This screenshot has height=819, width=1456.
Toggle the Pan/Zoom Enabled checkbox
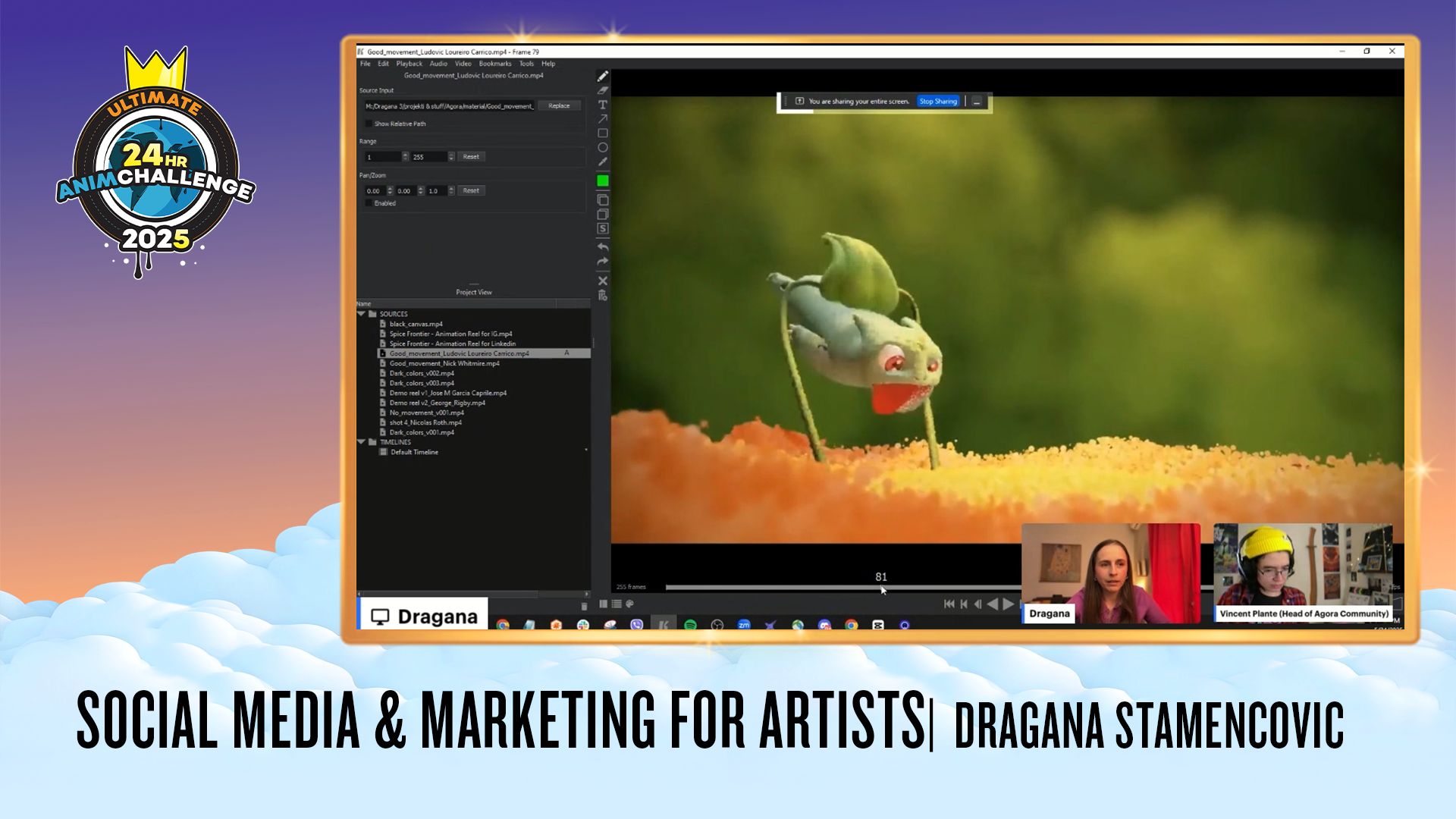point(369,203)
